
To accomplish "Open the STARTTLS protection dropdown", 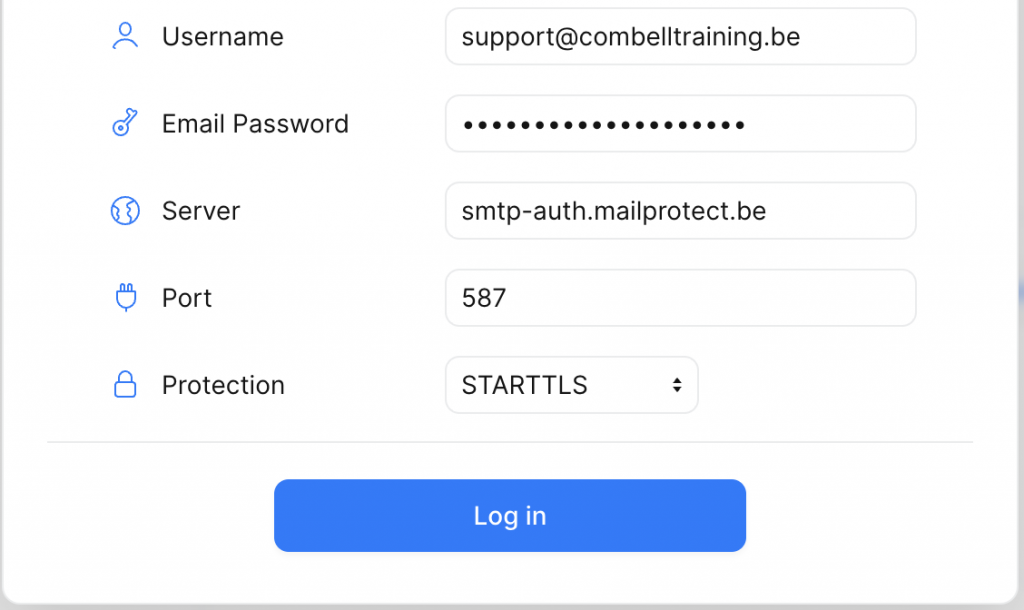I will click(x=571, y=385).
